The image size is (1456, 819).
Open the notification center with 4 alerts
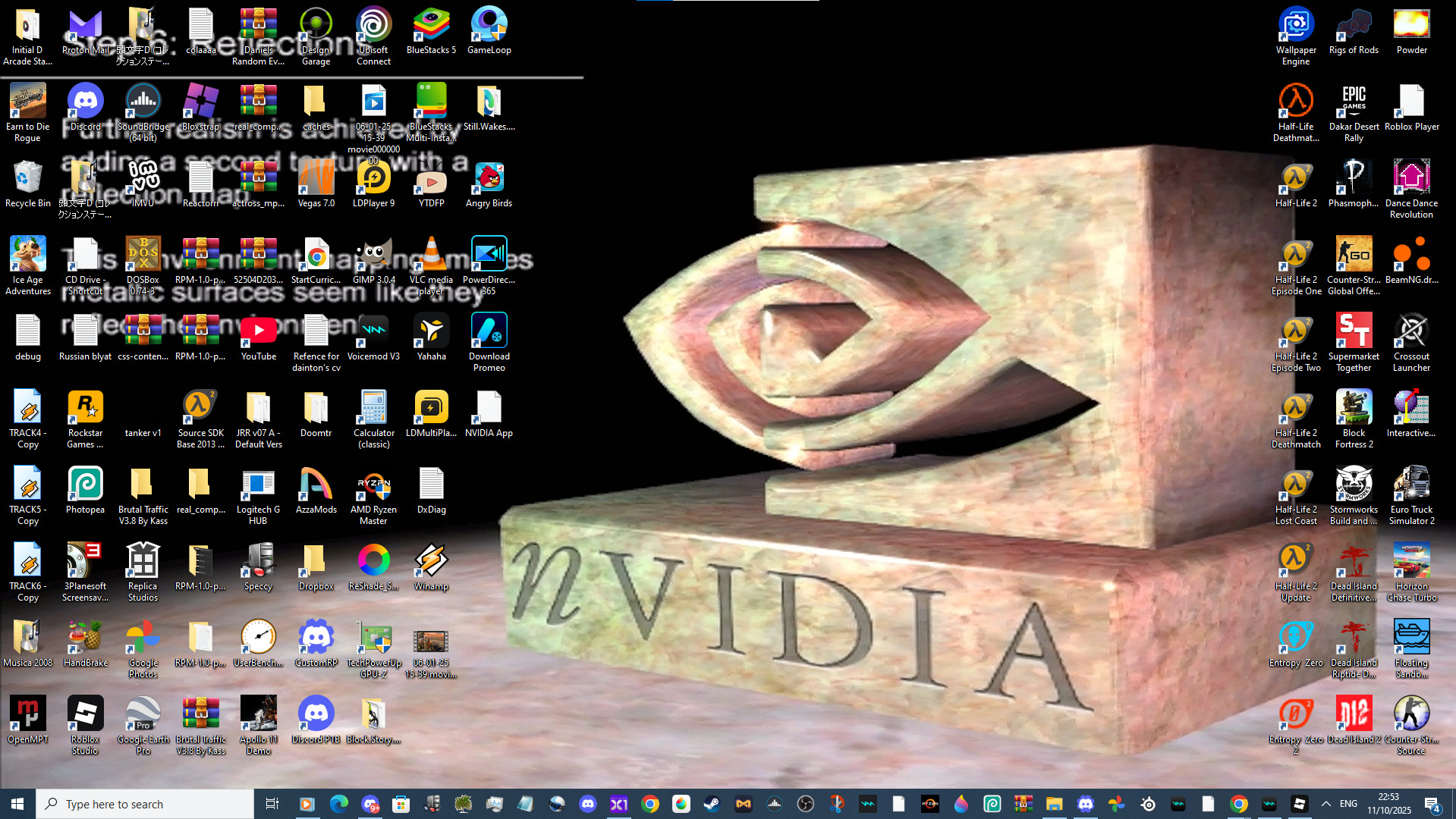[x=1432, y=804]
